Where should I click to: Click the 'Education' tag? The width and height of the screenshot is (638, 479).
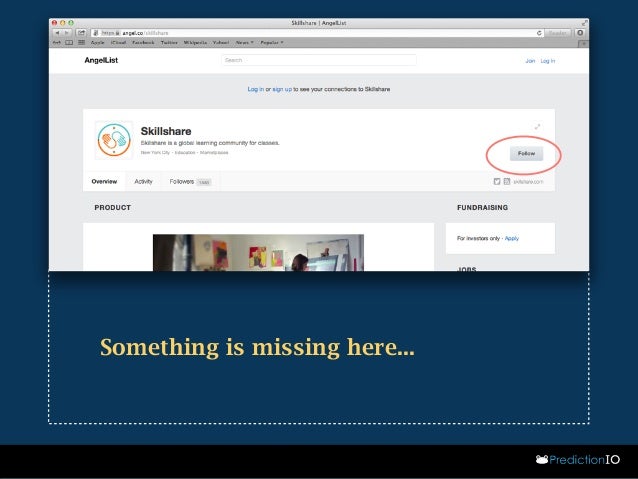pyautogui.click(x=185, y=153)
